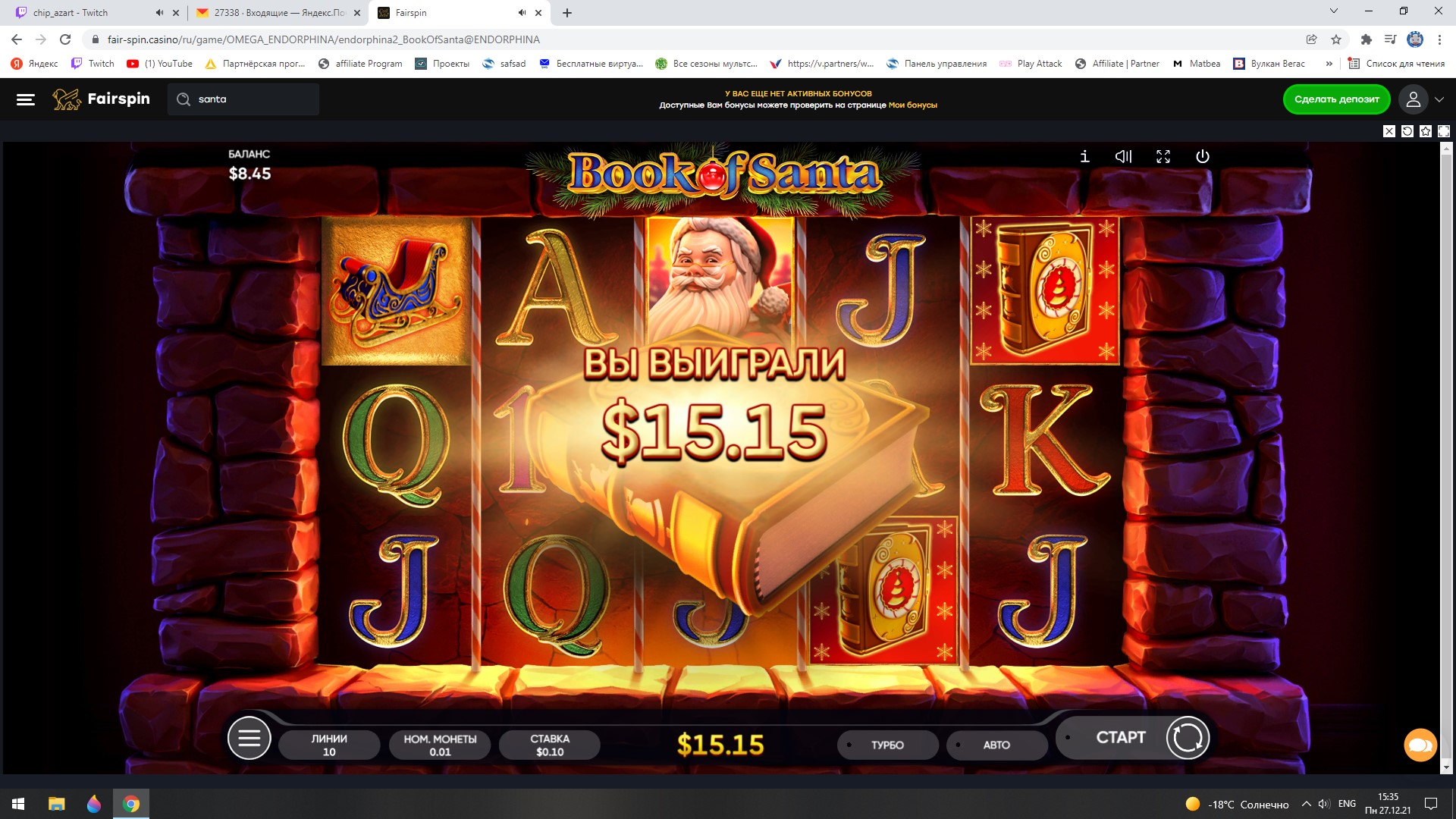
Task: Expand the user account chevron
Action: [x=1439, y=99]
